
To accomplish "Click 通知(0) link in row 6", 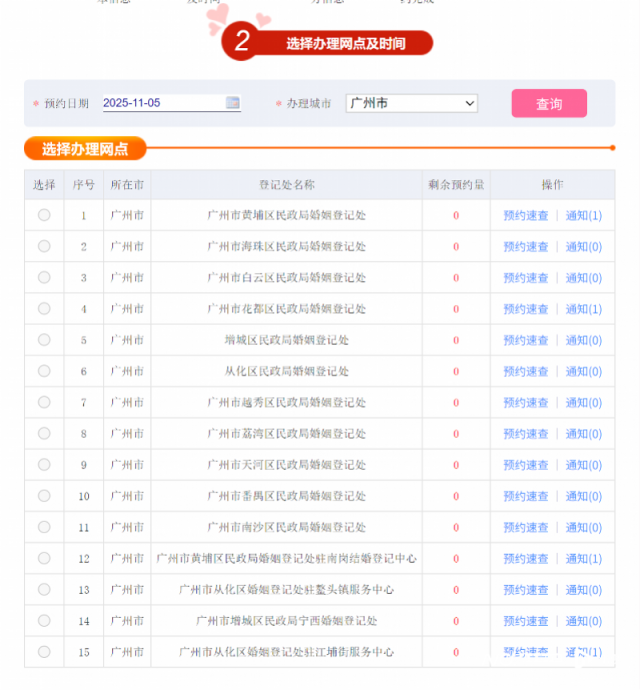I will 583,372.
